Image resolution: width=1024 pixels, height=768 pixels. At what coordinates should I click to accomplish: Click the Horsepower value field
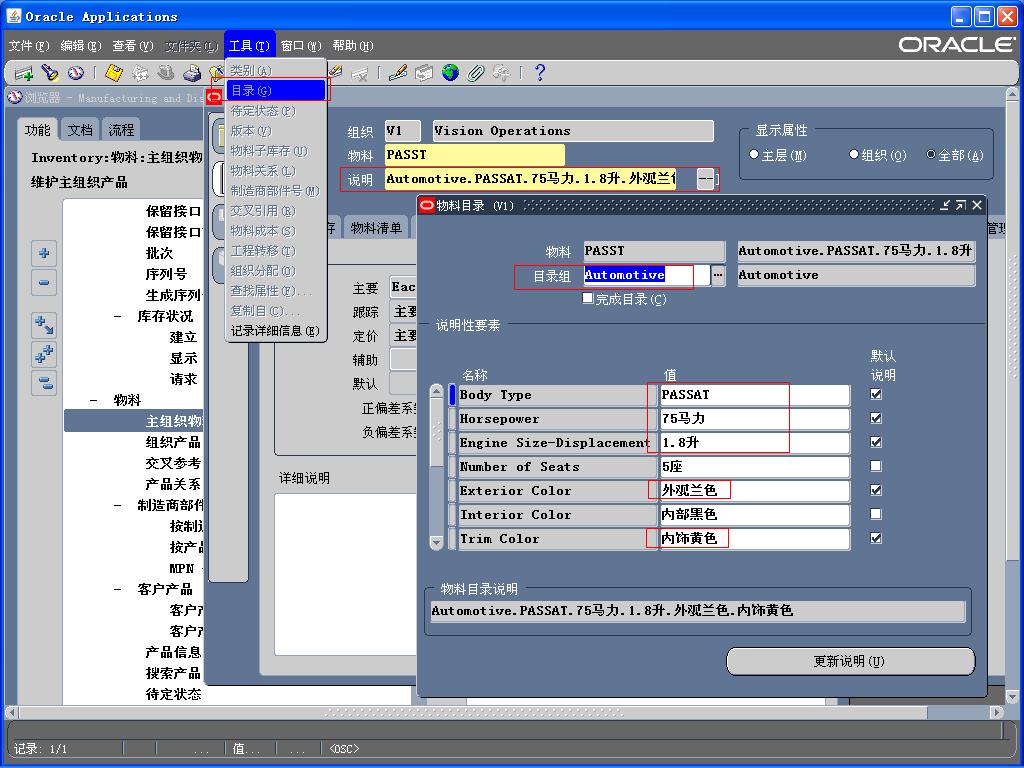[754, 419]
